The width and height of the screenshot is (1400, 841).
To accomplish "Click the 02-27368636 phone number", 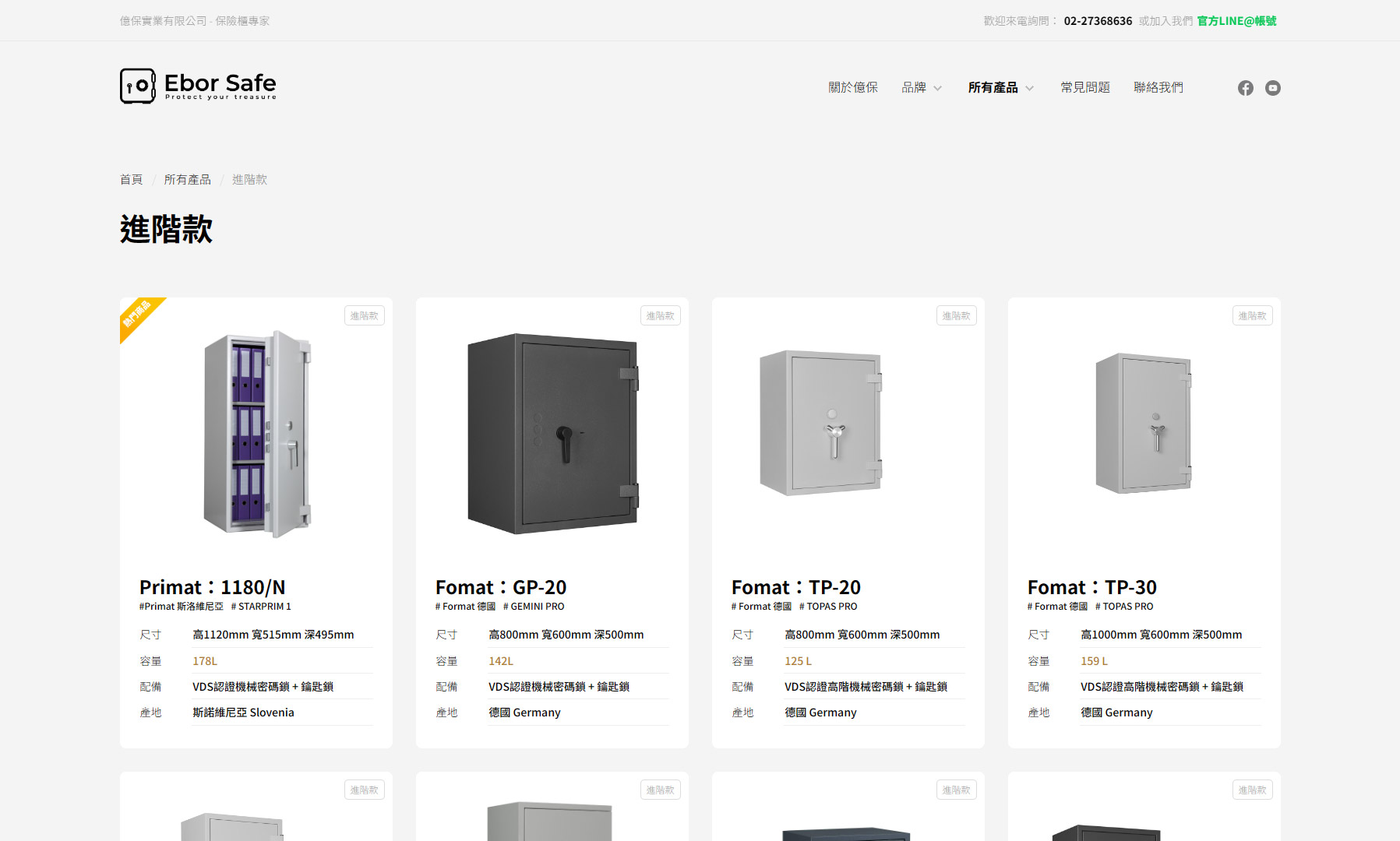I will tap(1098, 21).
